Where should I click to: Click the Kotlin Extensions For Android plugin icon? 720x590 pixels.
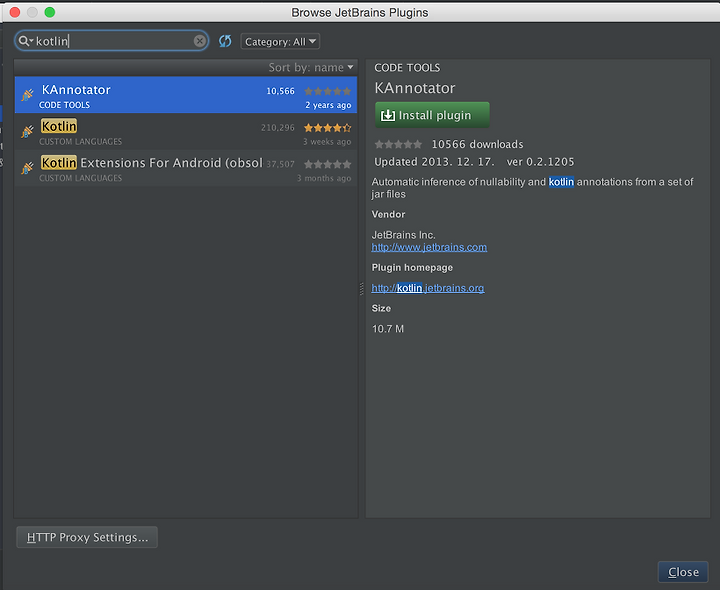click(27, 168)
